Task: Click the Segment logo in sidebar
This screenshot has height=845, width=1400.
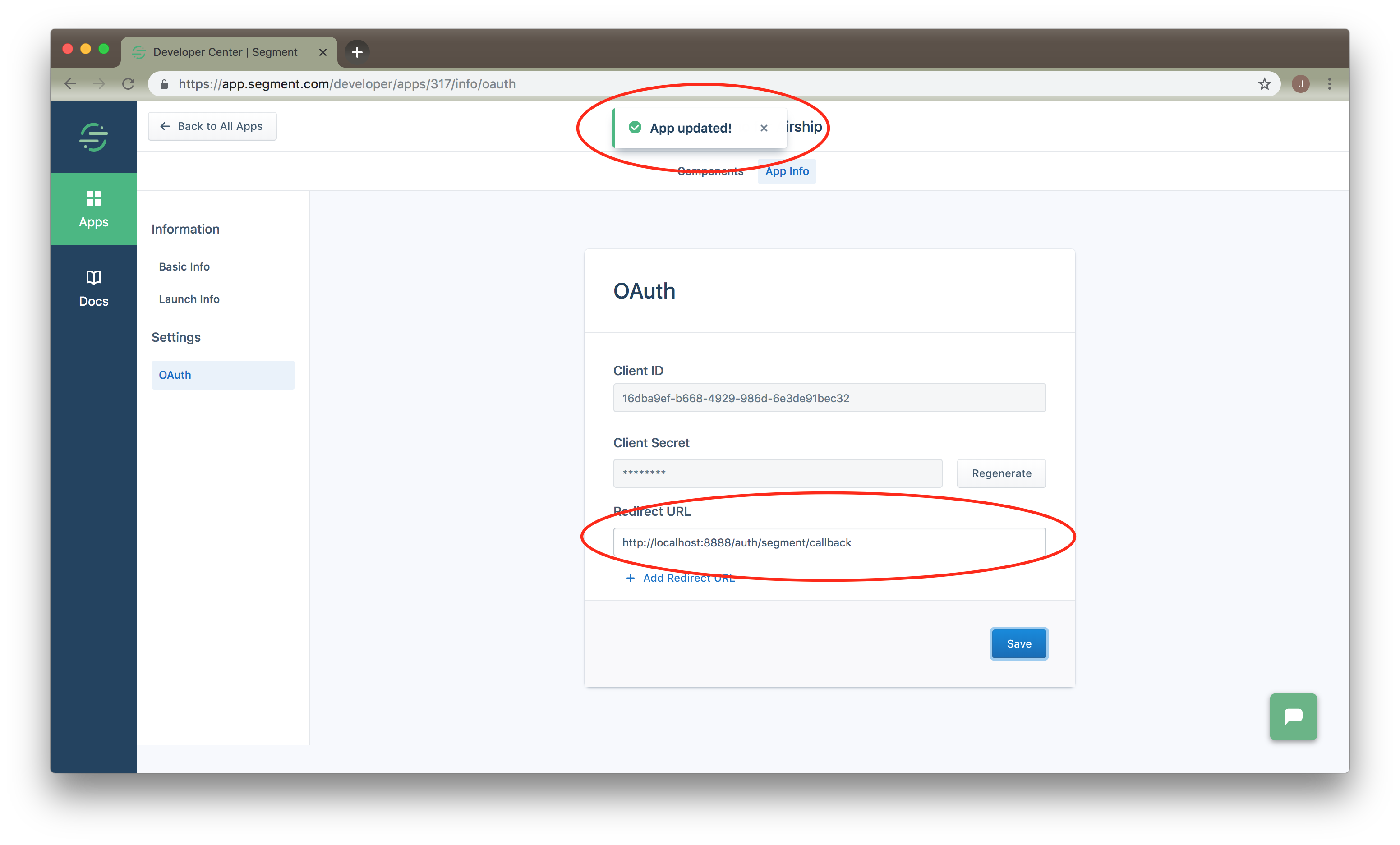Action: [x=93, y=137]
